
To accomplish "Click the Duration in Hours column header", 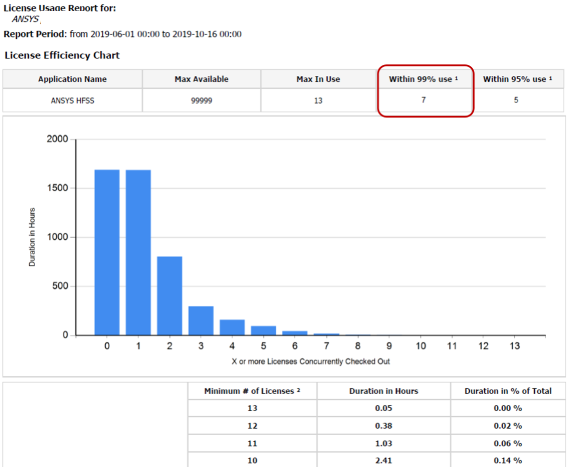I will point(383,391).
